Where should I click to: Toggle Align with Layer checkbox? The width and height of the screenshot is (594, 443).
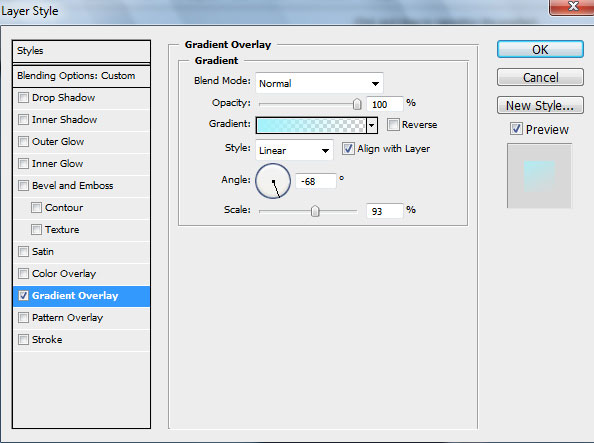(x=348, y=148)
